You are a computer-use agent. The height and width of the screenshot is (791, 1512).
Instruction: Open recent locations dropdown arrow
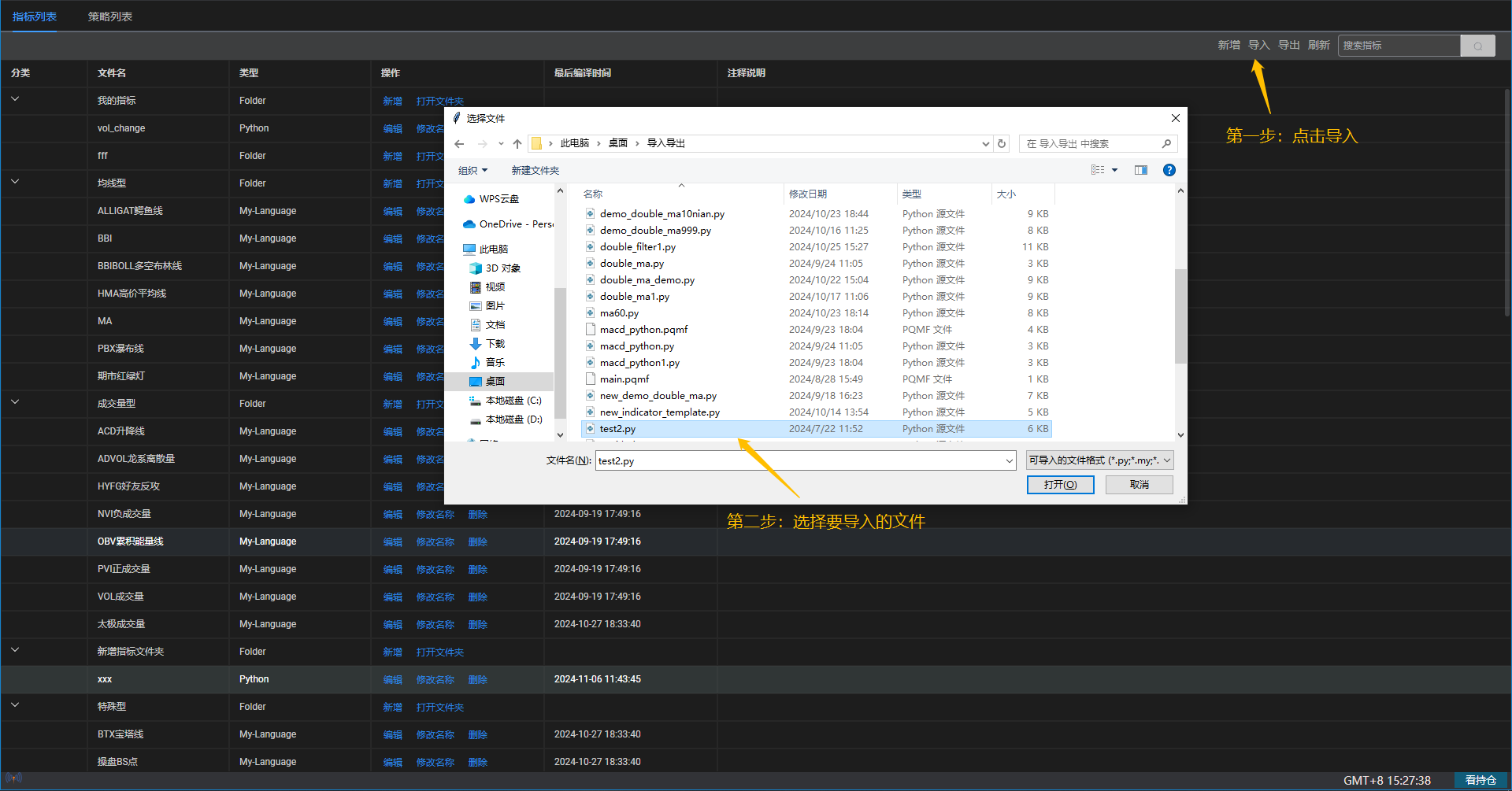pos(501,144)
